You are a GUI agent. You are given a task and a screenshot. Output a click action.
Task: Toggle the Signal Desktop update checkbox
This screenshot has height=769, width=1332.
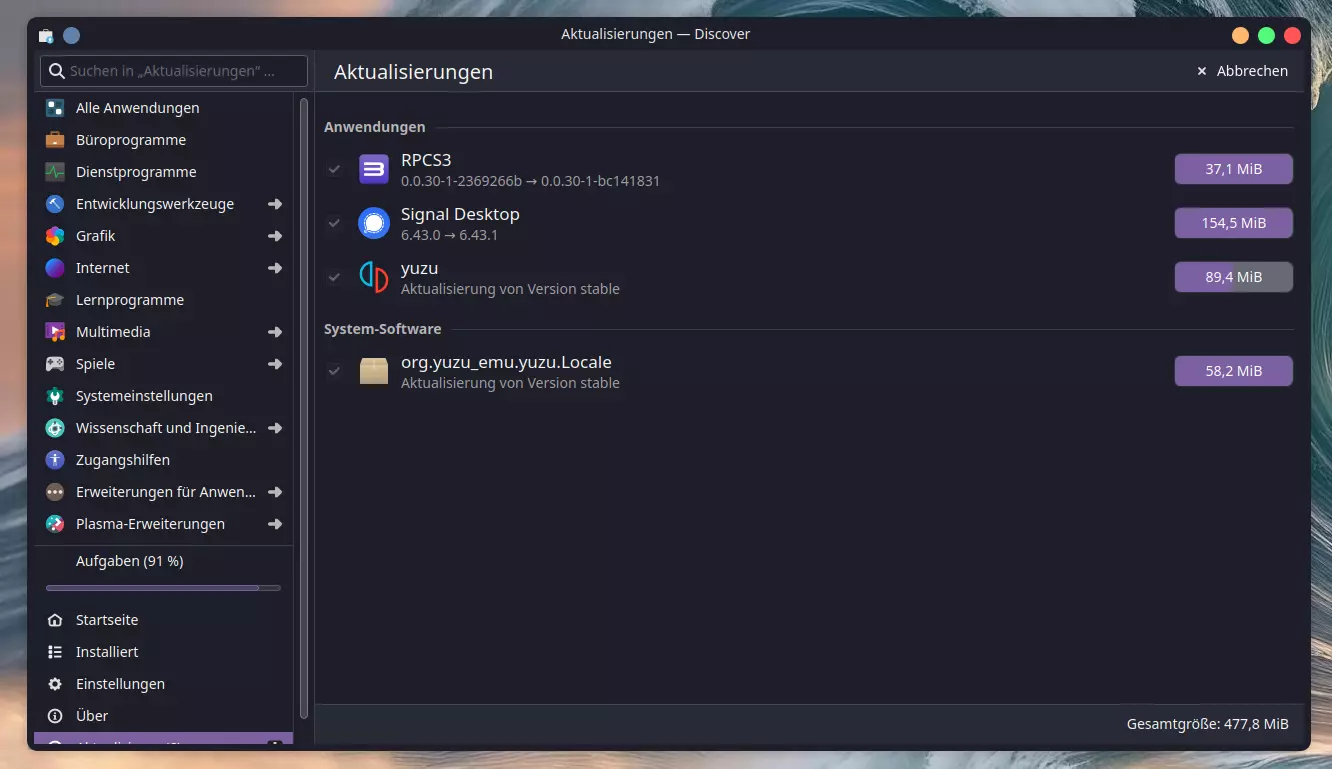[334, 223]
